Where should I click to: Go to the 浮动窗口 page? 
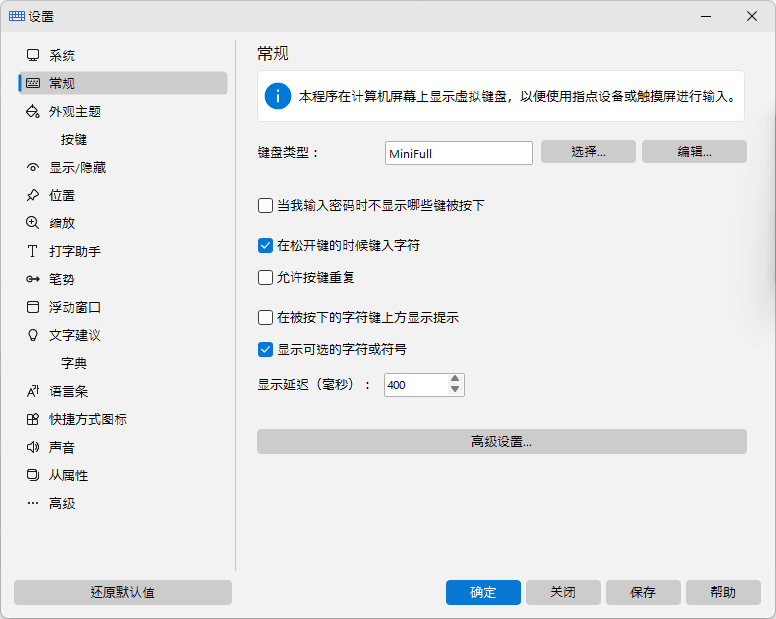(123, 307)
